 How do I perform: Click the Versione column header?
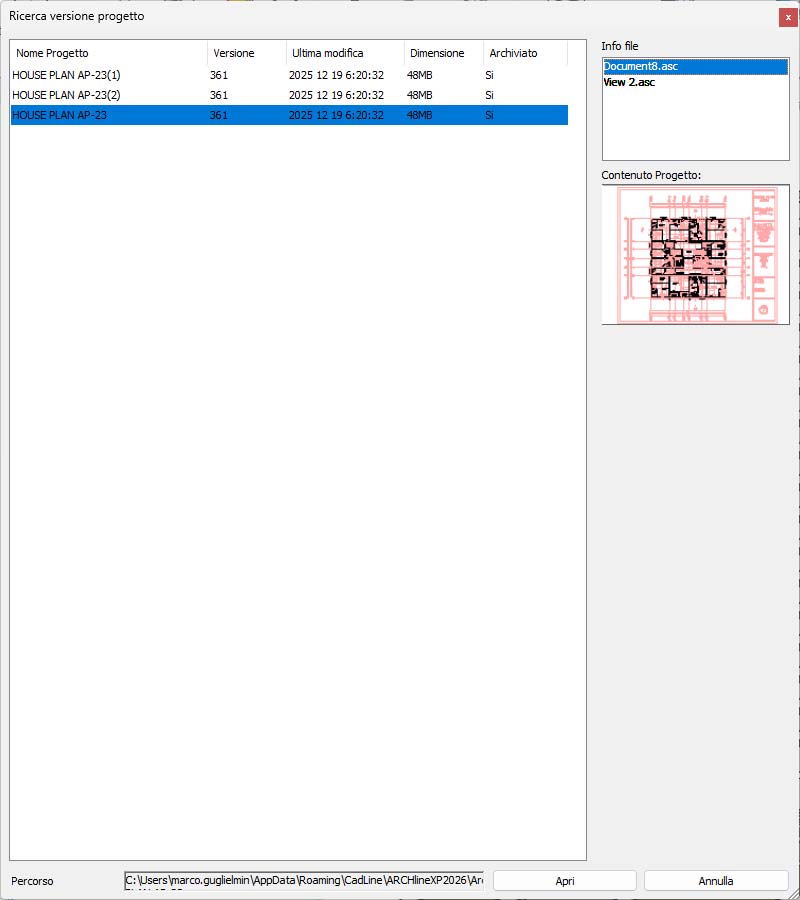(x=246, y=53)
